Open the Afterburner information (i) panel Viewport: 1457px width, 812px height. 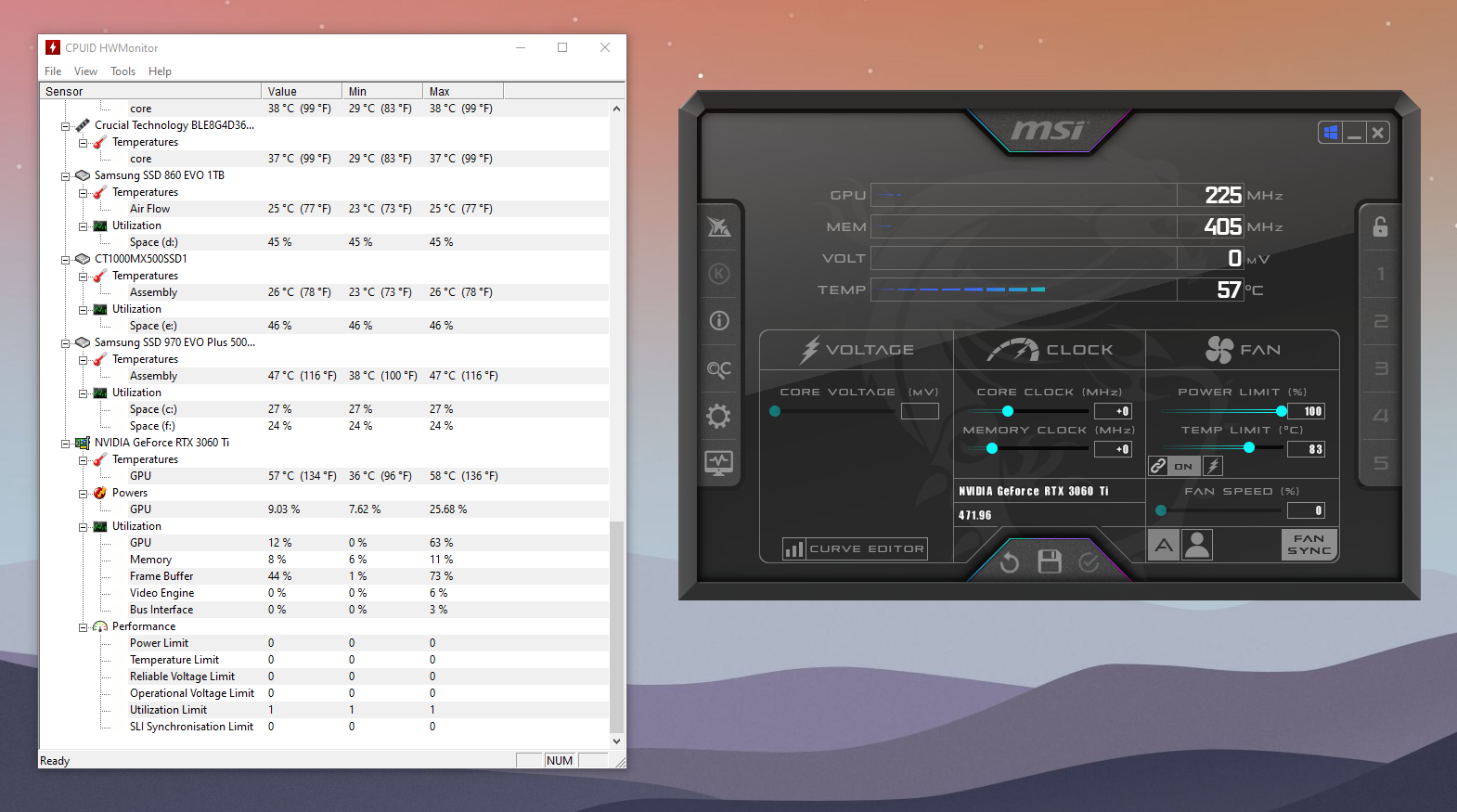[719, 321]
